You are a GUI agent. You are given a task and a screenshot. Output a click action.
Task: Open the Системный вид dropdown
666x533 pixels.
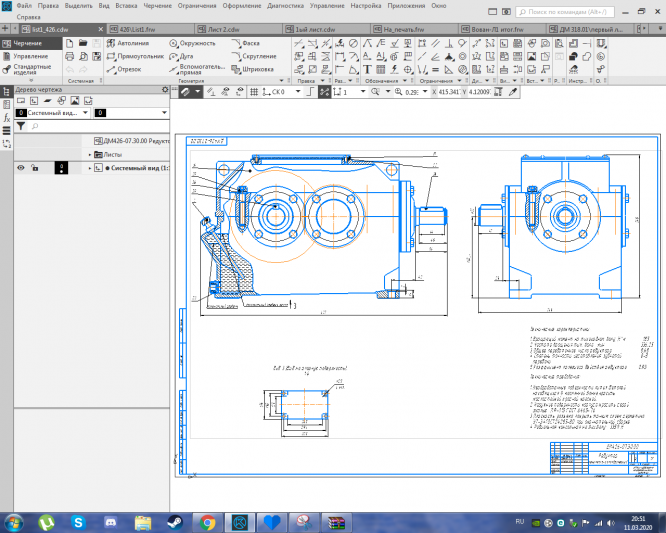(x=84, y=113)
